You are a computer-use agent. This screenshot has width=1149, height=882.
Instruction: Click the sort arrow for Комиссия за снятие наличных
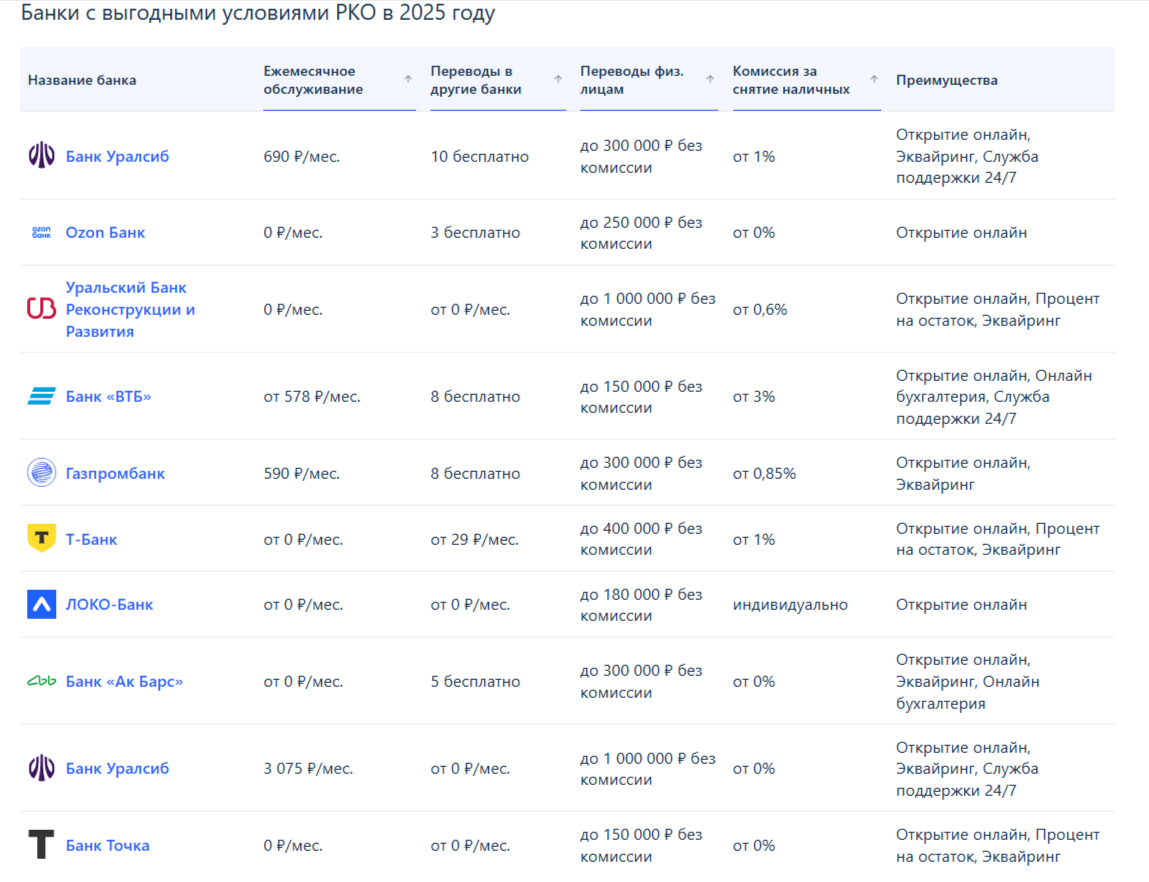pos(874,79)
